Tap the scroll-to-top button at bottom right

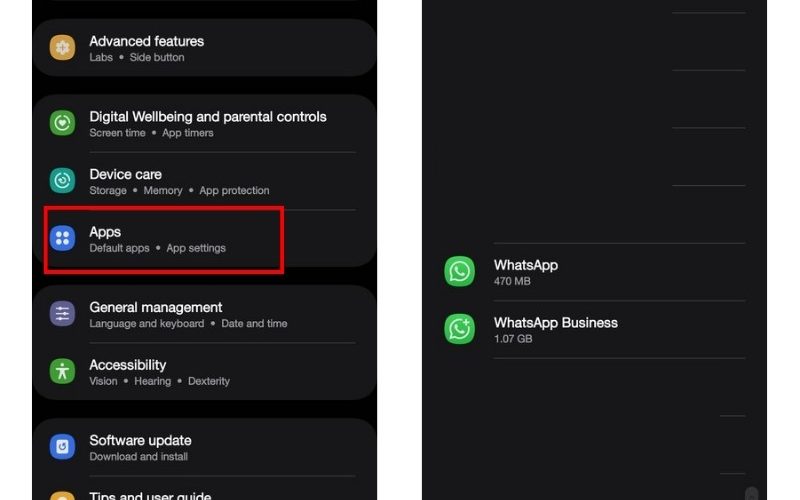752,493
